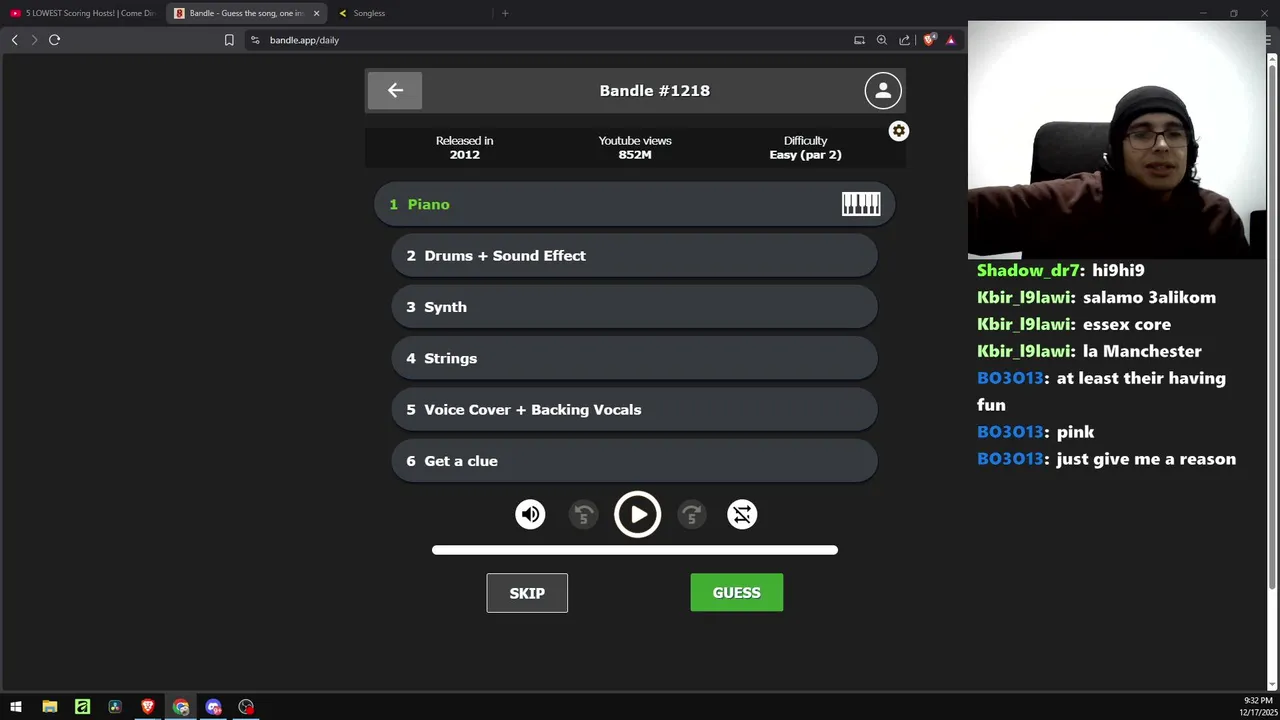This screenshot has width=1280, height=720.
Task: Switch to the 5 LOWEST Scoring Hosts tab
Action: (x=82, y=13)
